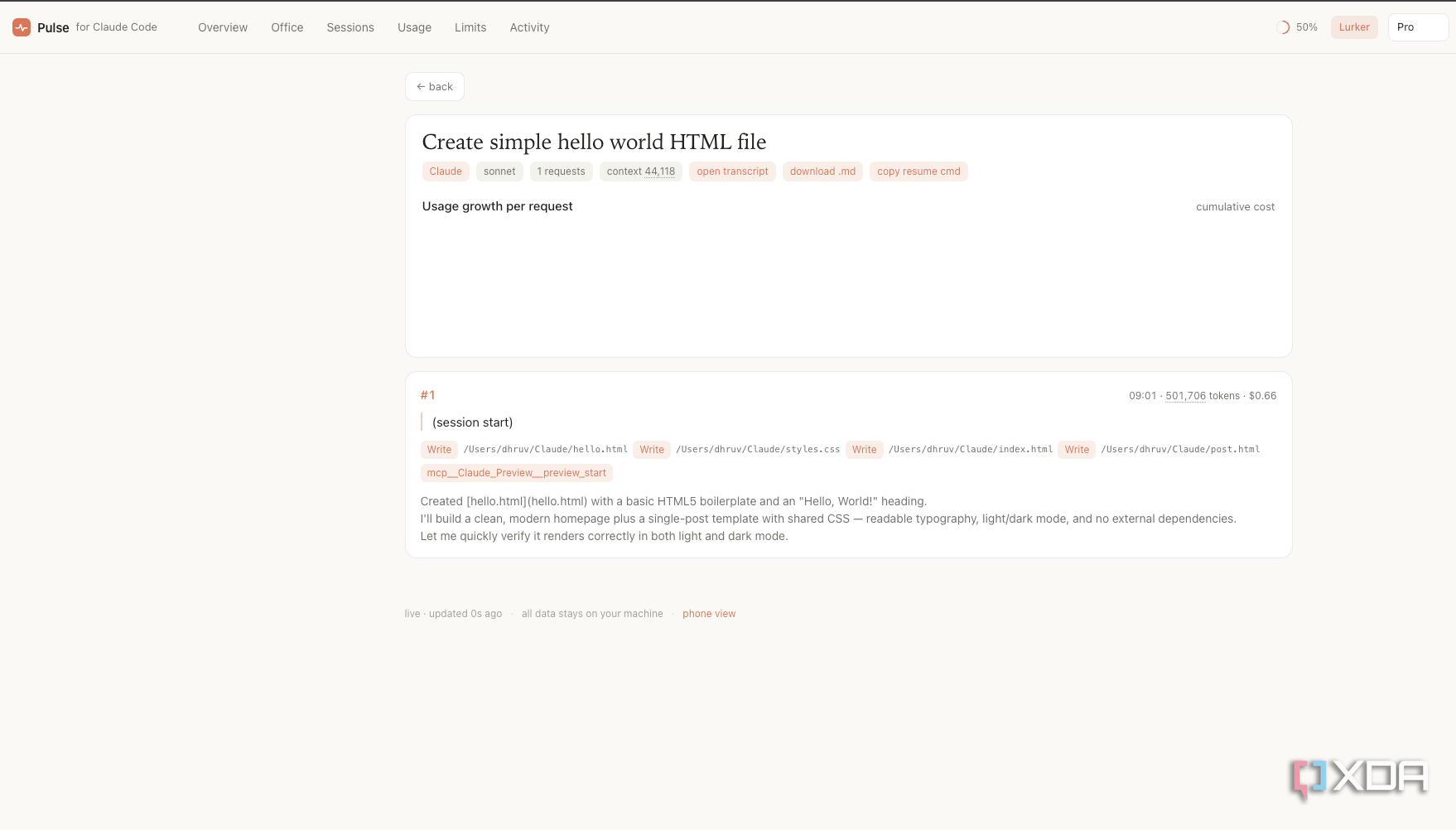Open the session transcript
The height and width of the screenshot is (830, 1456).
pyautogui.click(x=732, y=171)
